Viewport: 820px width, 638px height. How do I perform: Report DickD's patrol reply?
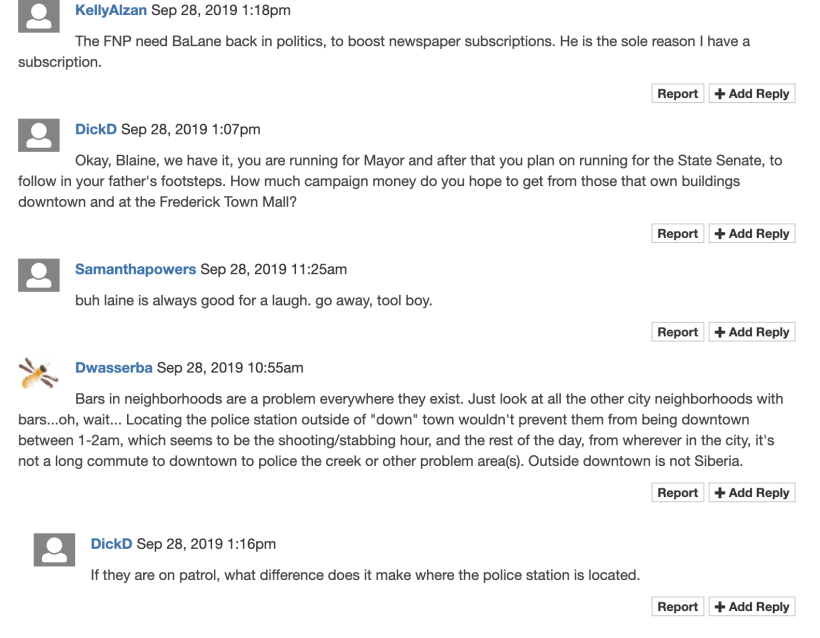[x=678, y=607]
